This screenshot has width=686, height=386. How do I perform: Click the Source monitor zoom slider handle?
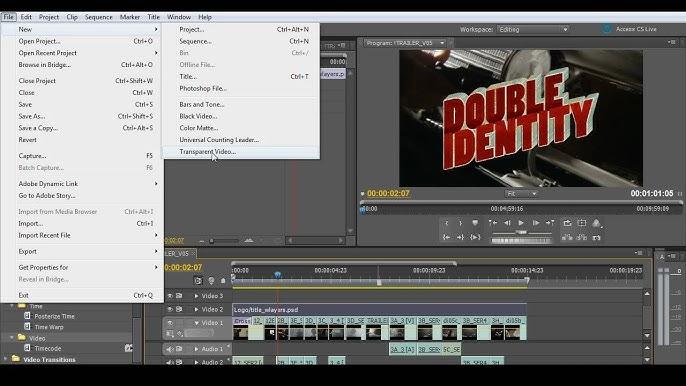pyautogui.click(x=212, y=241)
